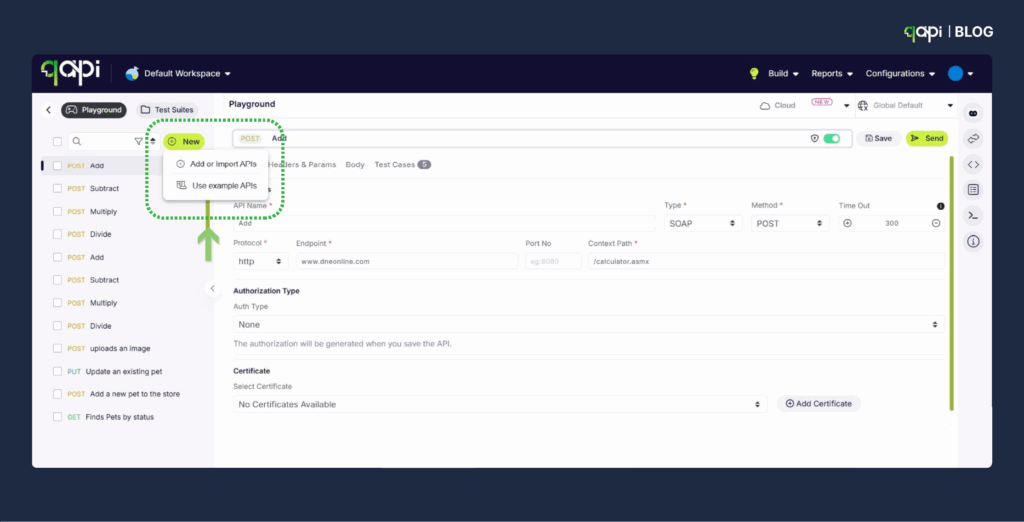Viewport: 1024px width, 522px height.
Task: Expand the Configurations menu
Action: (900, 74)
